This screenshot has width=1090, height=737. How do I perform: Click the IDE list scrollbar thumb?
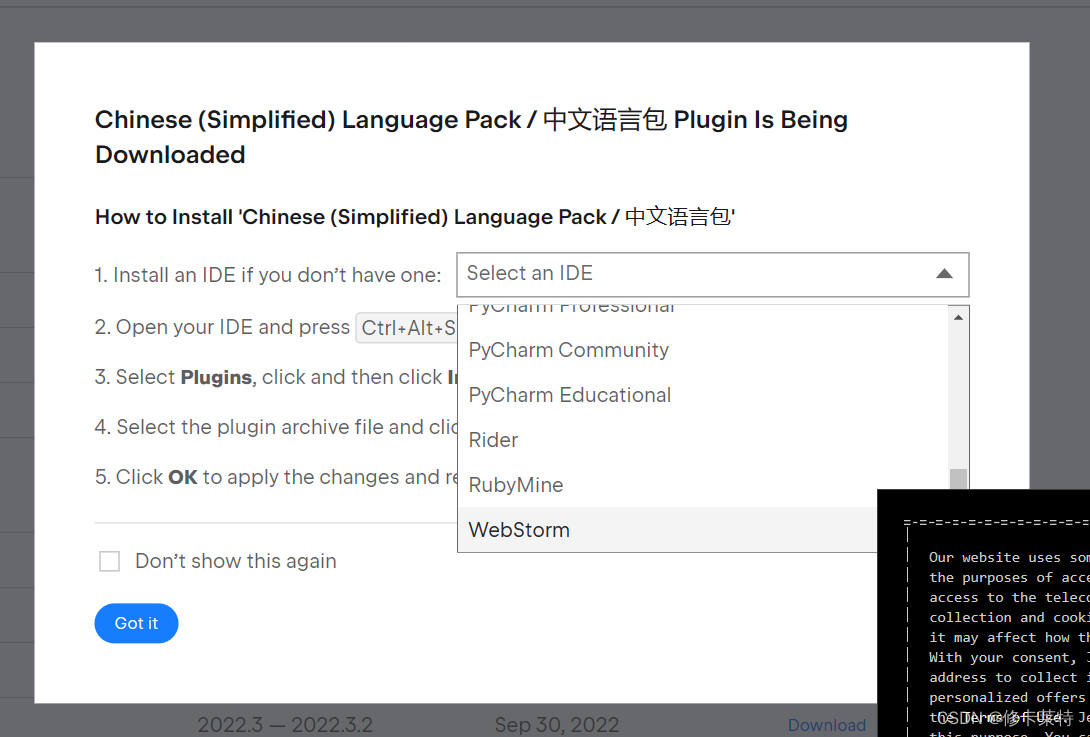959,479
